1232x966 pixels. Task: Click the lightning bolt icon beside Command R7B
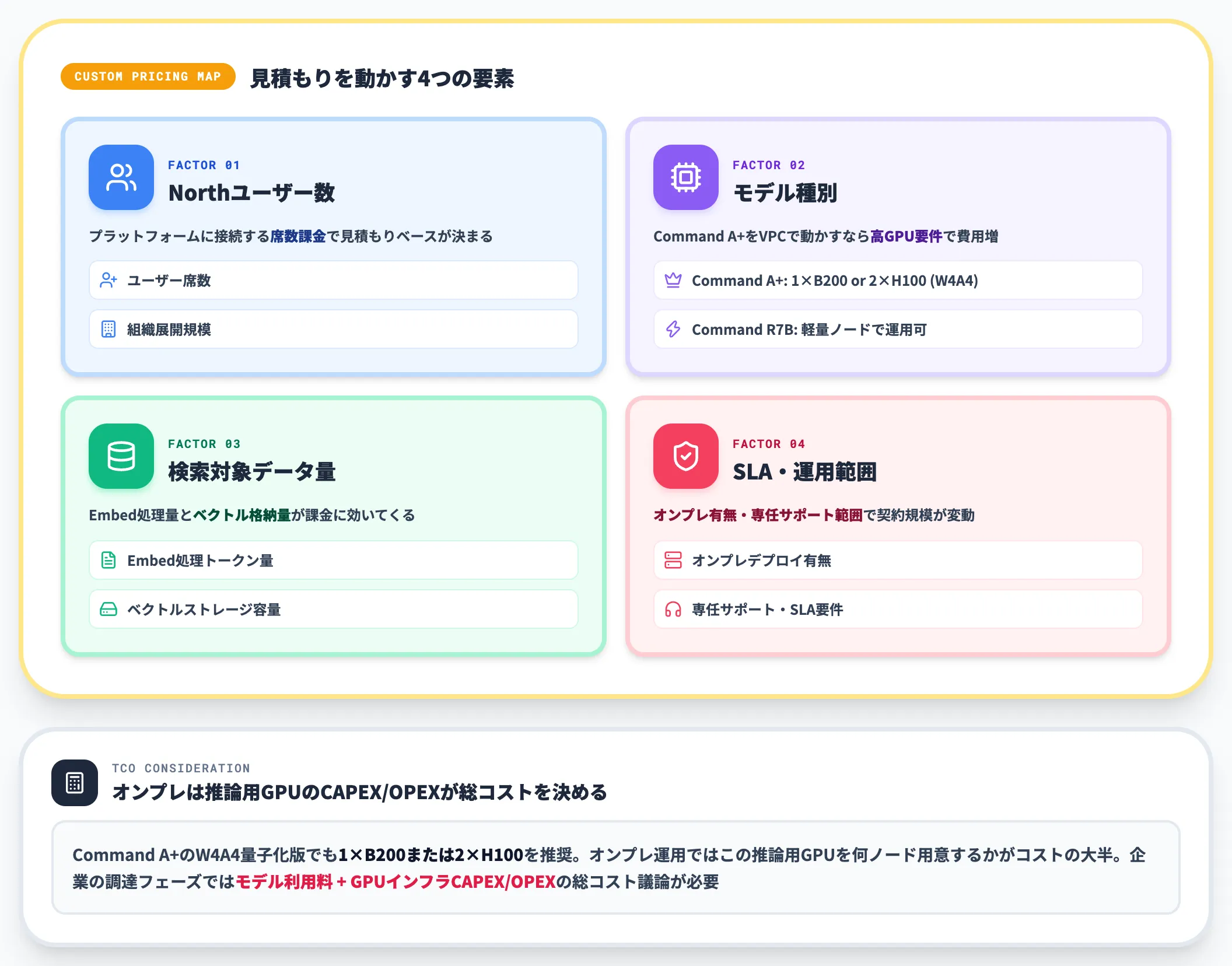click(x=673, y=330)
